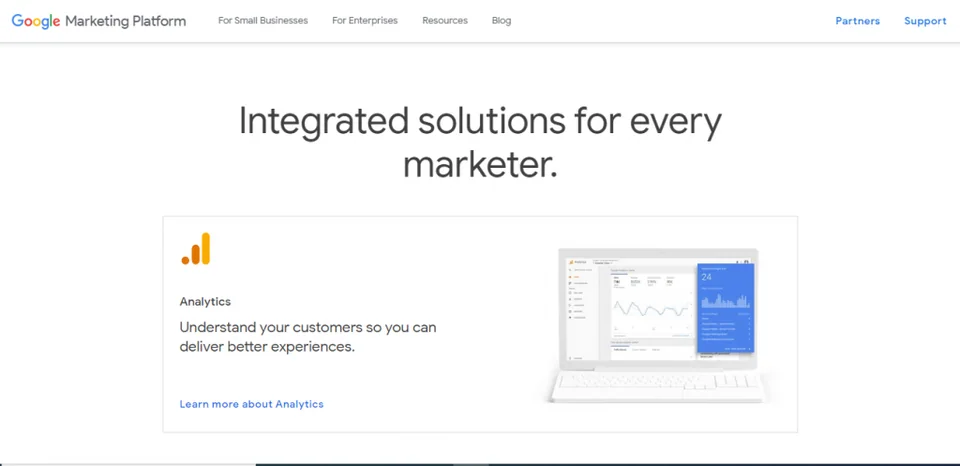The width and height of the screenshot is (960, 466).
Task: Open the Support link
Action: [925, 21]
